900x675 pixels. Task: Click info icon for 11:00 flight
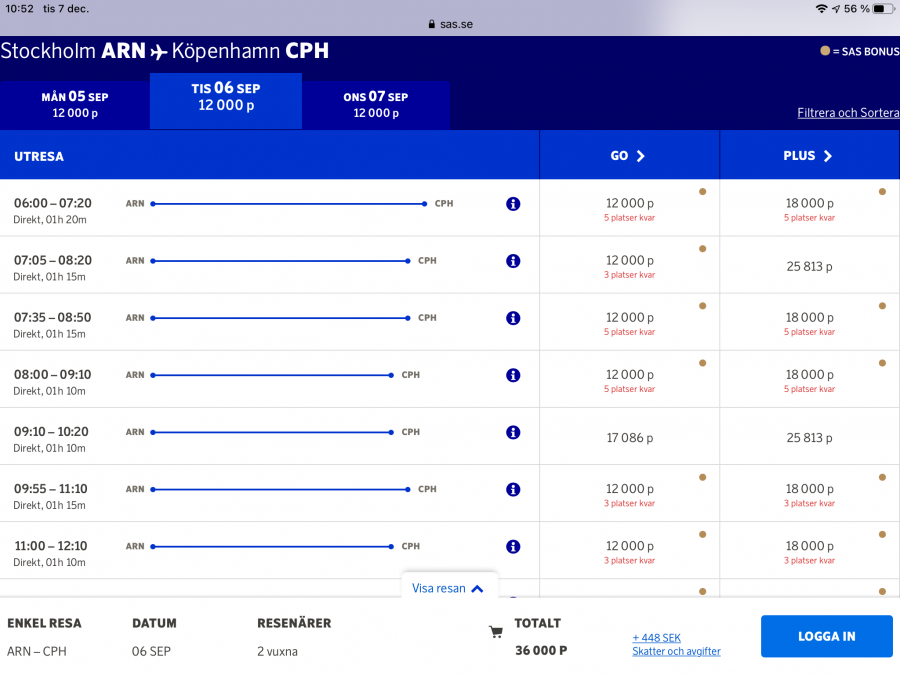[x=513, y=546]
